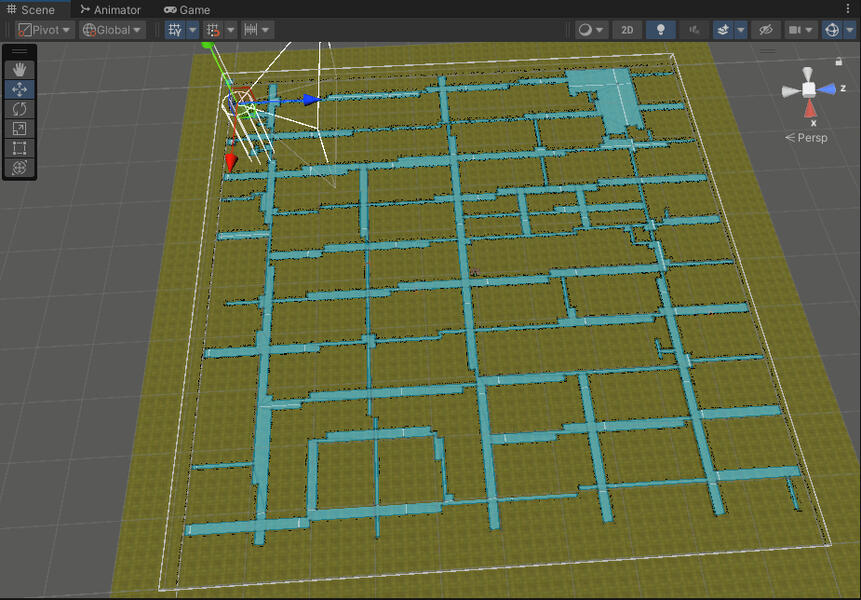Toggle the scene view lock

(x=838, y=61)
